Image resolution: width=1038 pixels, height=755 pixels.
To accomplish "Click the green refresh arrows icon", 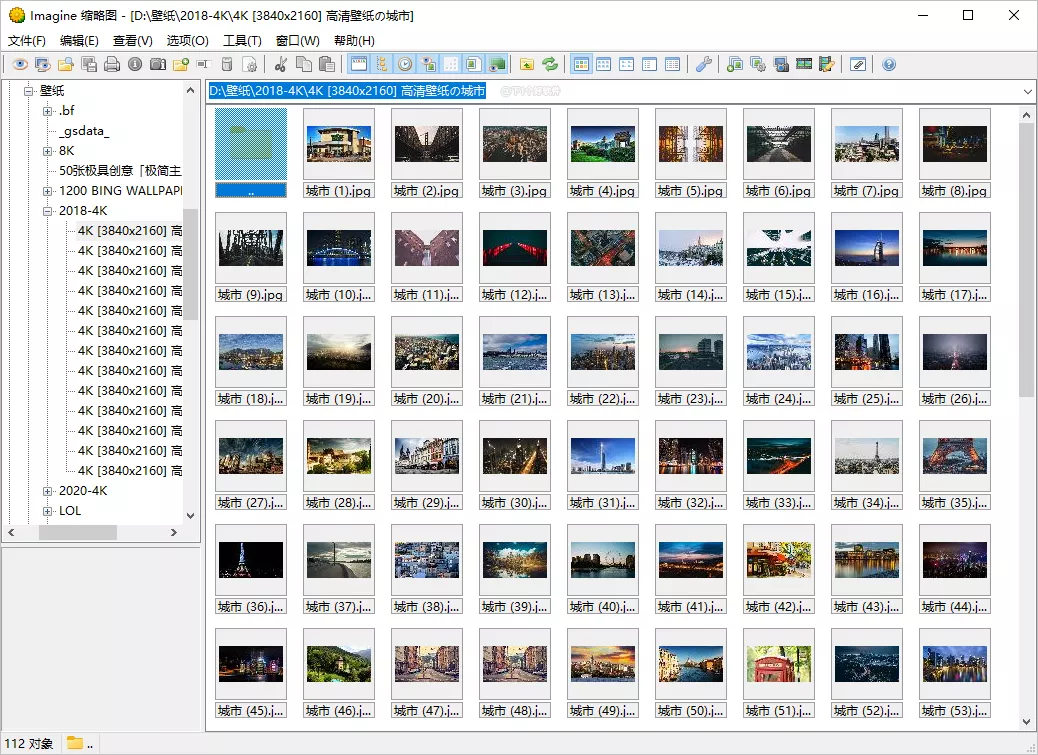I will [x=549, y=64].
